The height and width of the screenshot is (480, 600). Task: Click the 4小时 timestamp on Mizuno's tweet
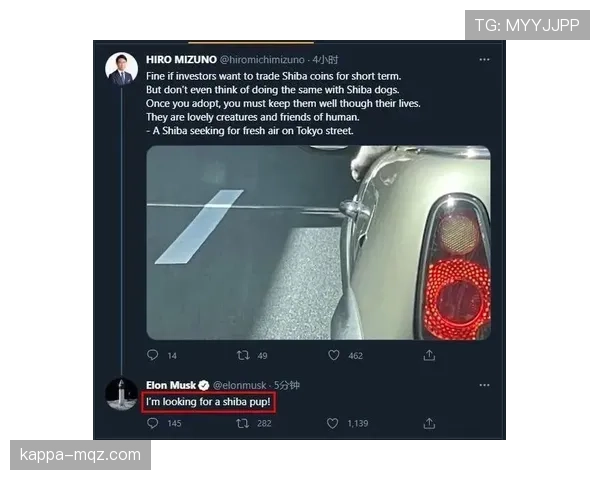point(325,60)
